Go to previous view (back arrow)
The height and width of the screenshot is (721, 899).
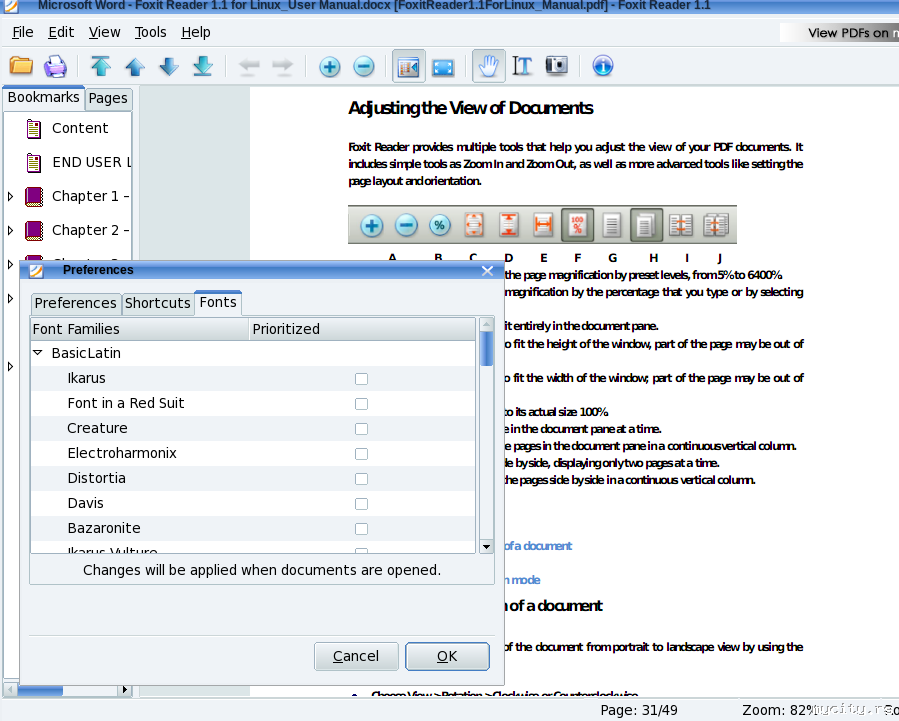249,66
